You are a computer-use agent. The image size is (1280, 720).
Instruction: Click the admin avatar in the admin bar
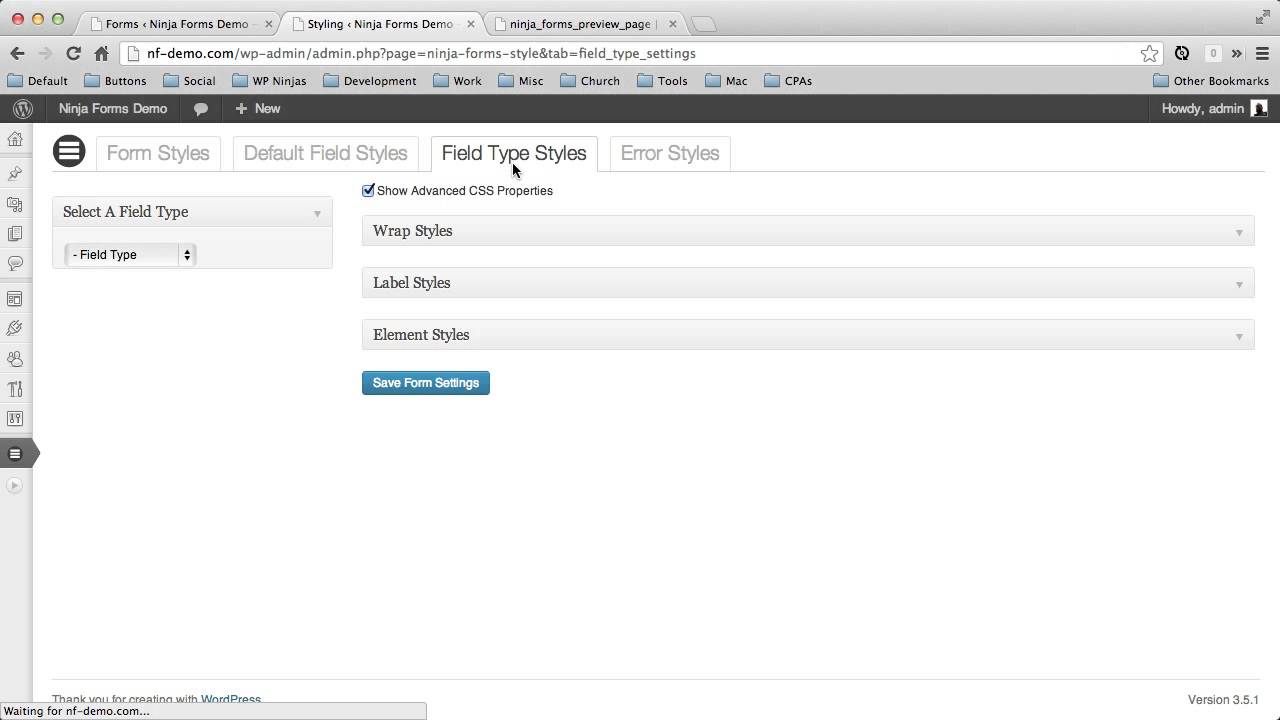tap(1259, 109)
